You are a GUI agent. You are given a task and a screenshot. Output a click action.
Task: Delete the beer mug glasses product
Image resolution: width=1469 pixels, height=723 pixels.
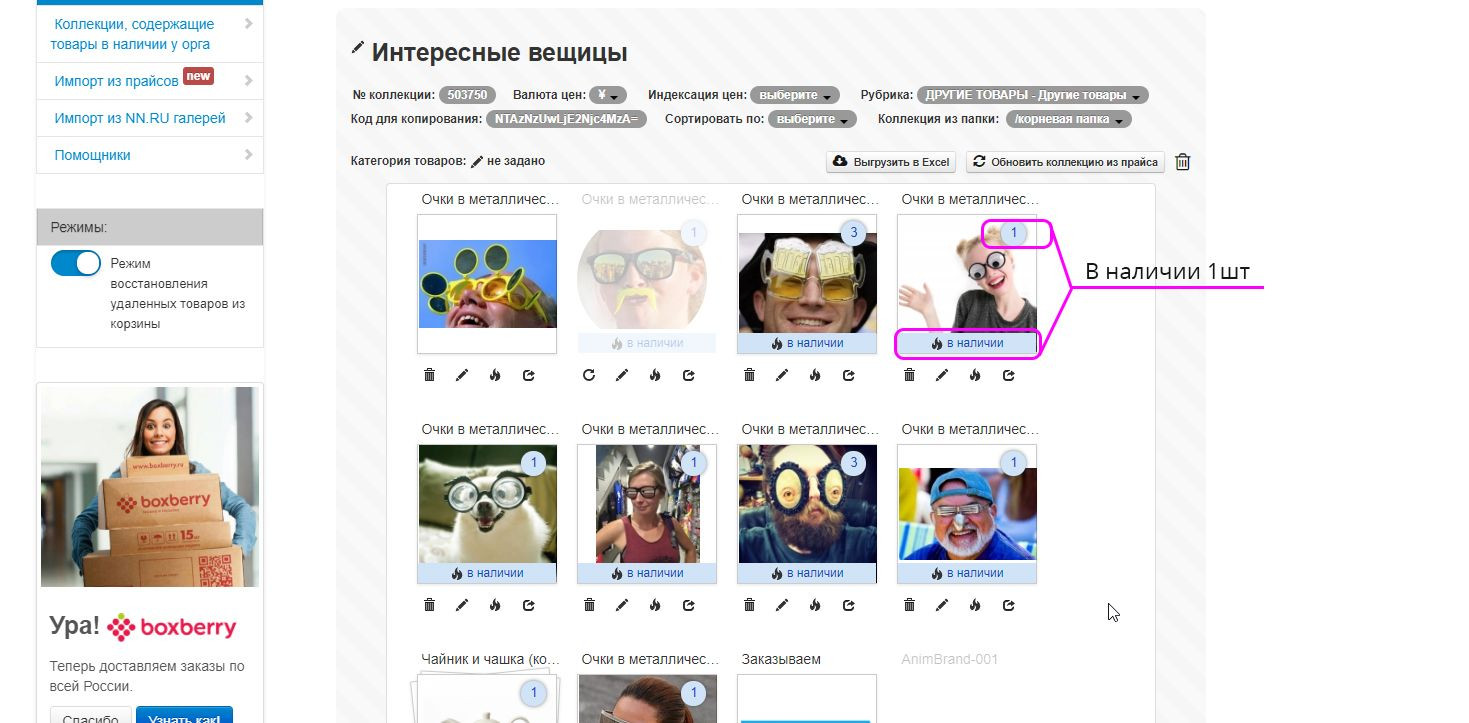[x=749, y=375]
